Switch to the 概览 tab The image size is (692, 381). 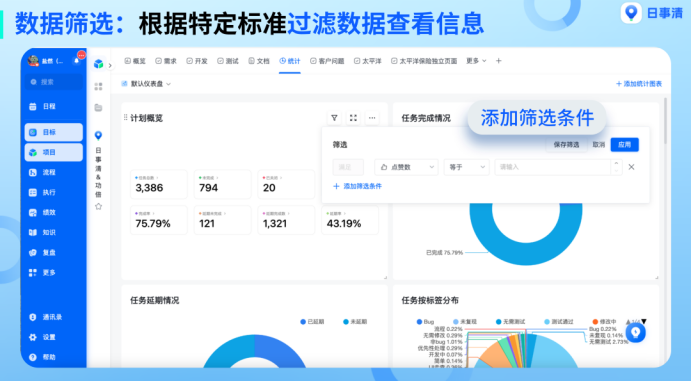[x=135, y=61]
